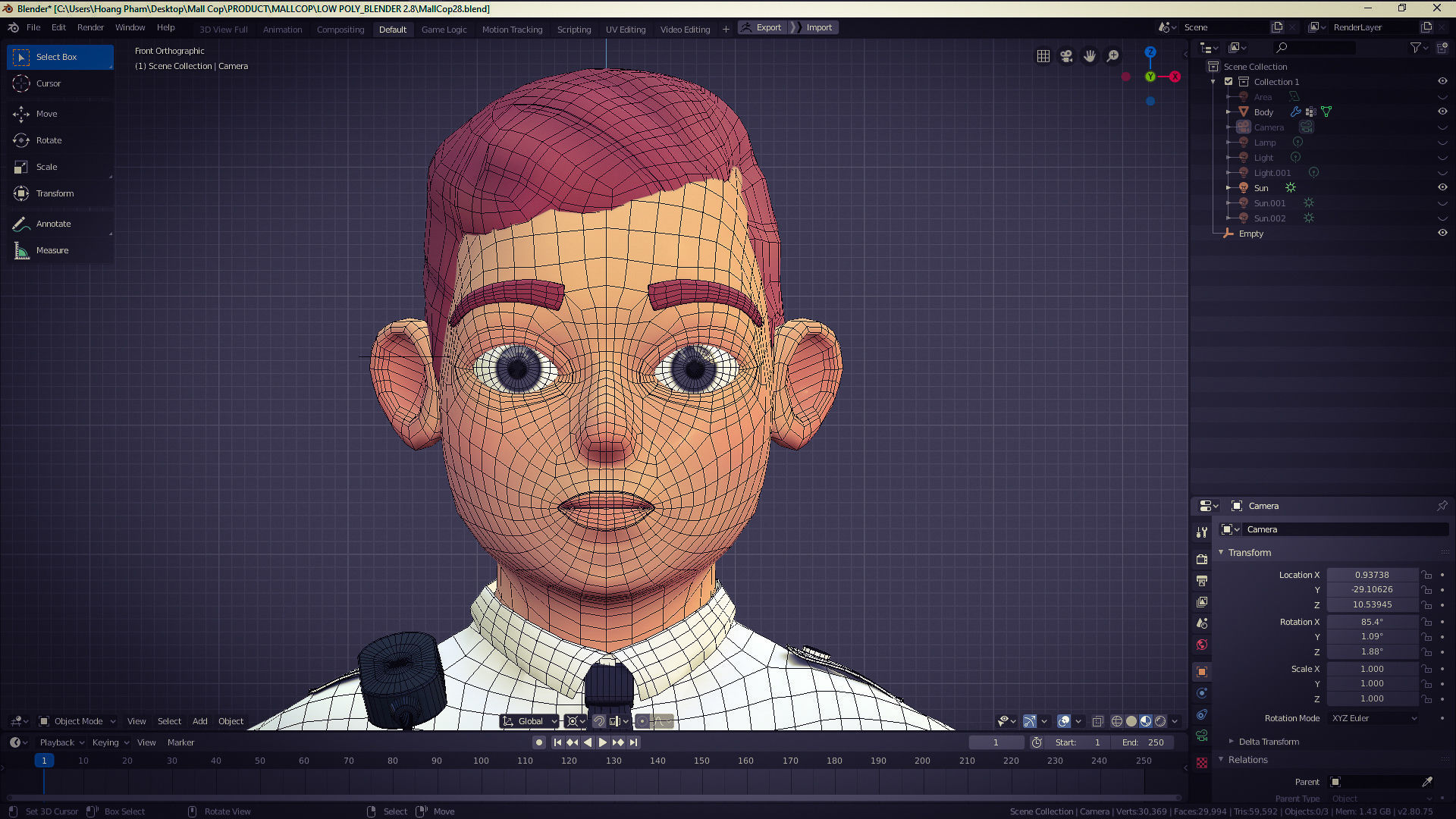Screen dimensions: 1456x819
Task: Choose the Measure tool
Action: point(52,250)
